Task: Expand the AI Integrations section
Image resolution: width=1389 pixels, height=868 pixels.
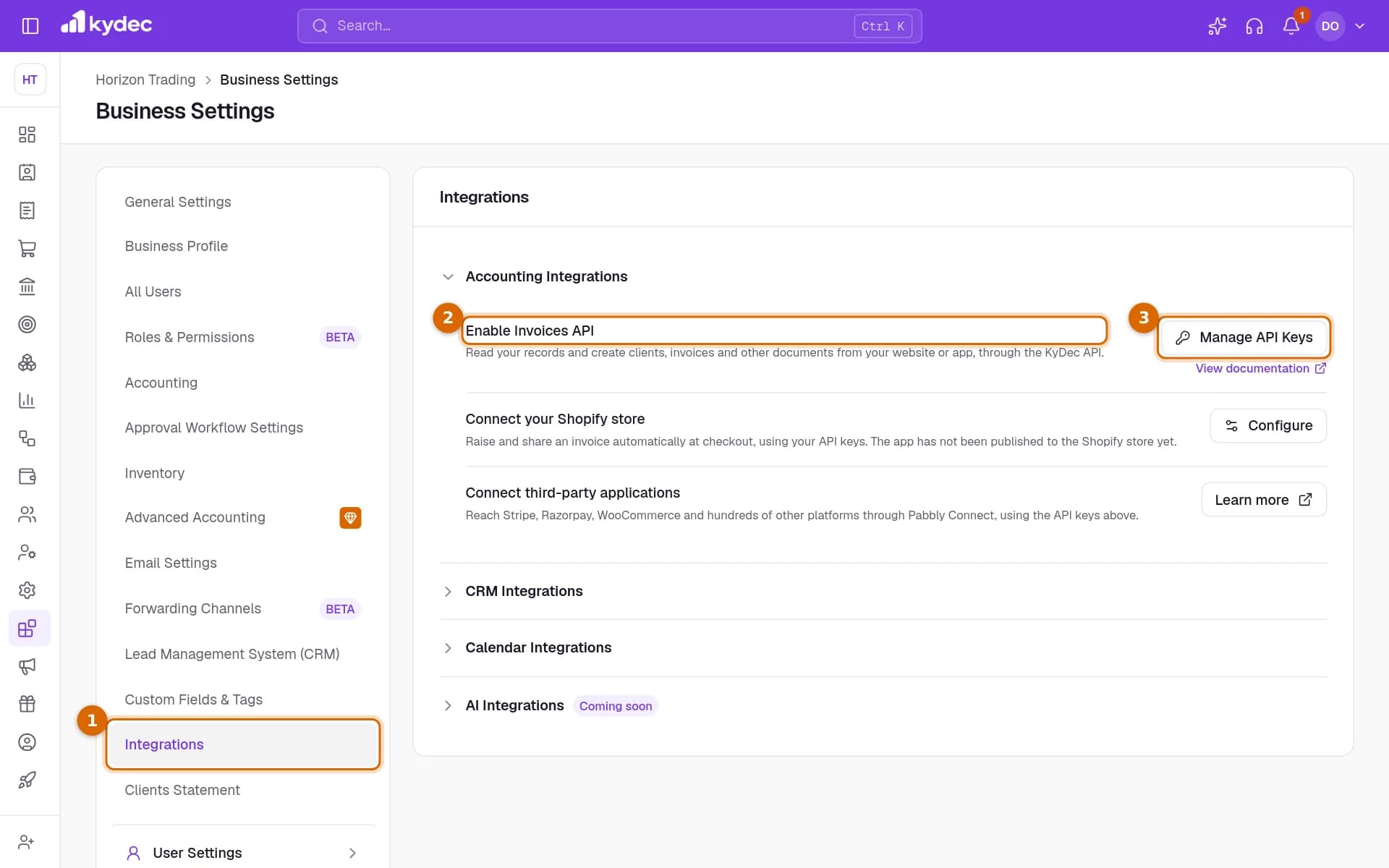Action: 448,706
